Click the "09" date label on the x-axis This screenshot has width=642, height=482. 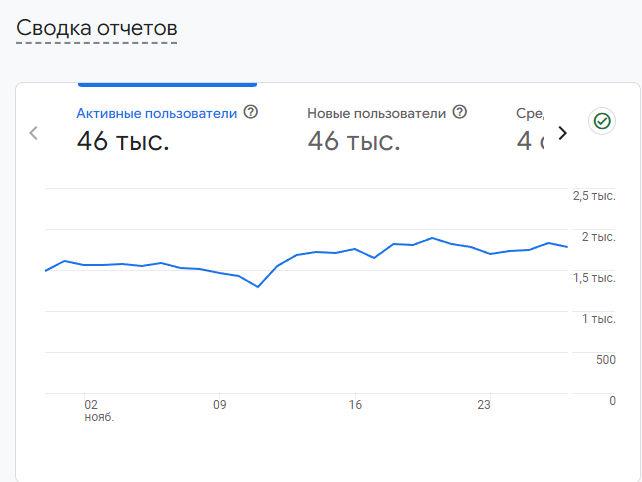click(220, 405)
